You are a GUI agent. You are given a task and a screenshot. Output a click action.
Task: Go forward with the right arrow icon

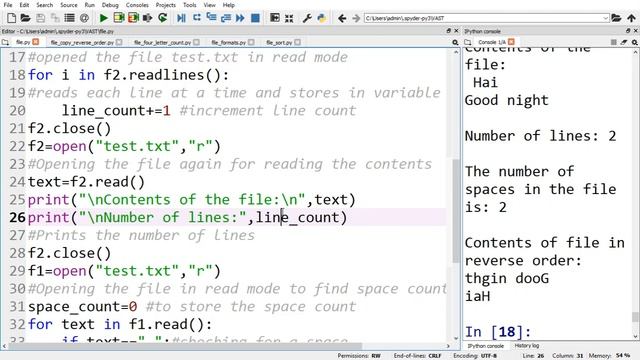356,18
